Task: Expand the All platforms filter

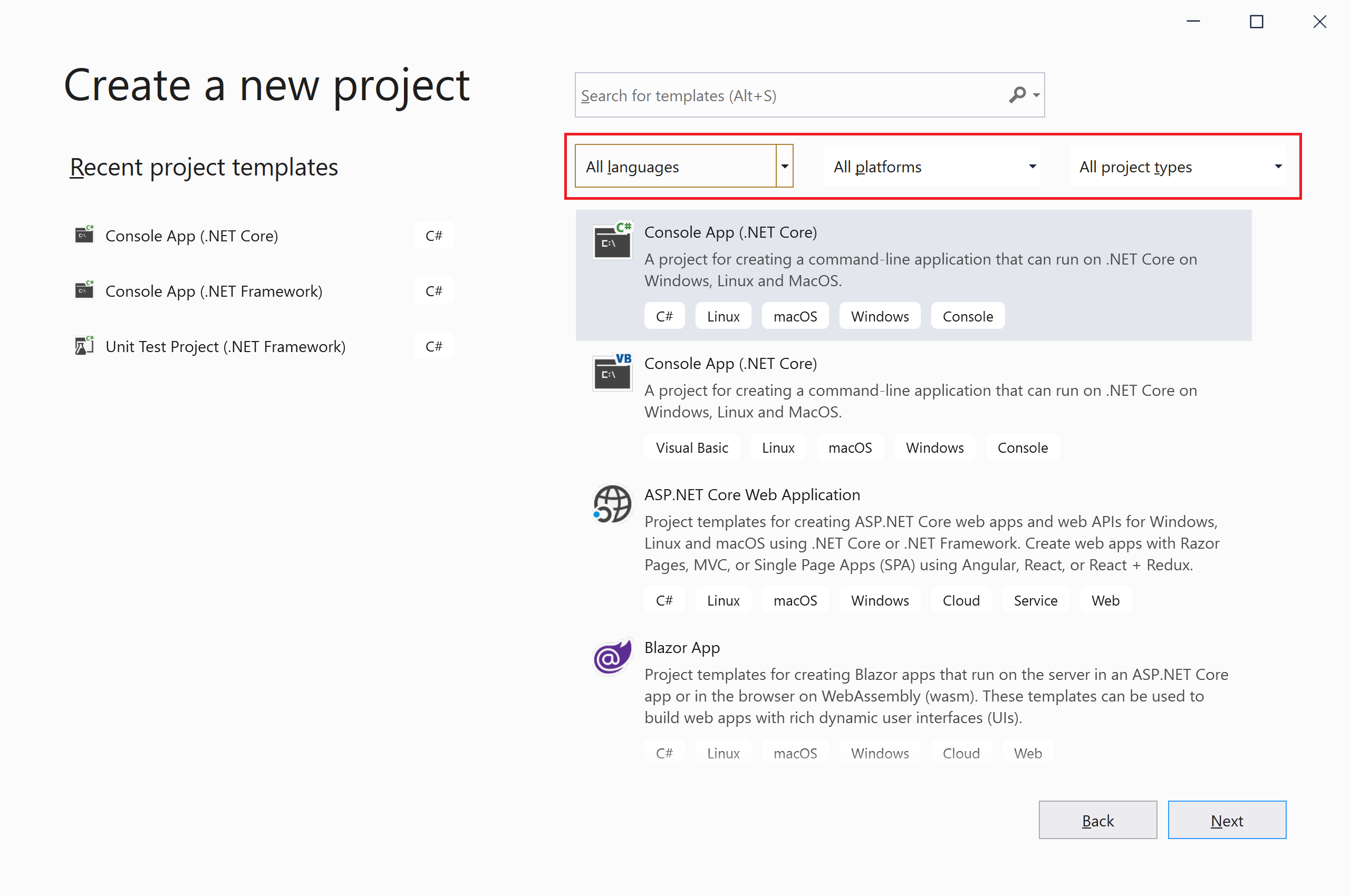Action: [x=932, y=166]
